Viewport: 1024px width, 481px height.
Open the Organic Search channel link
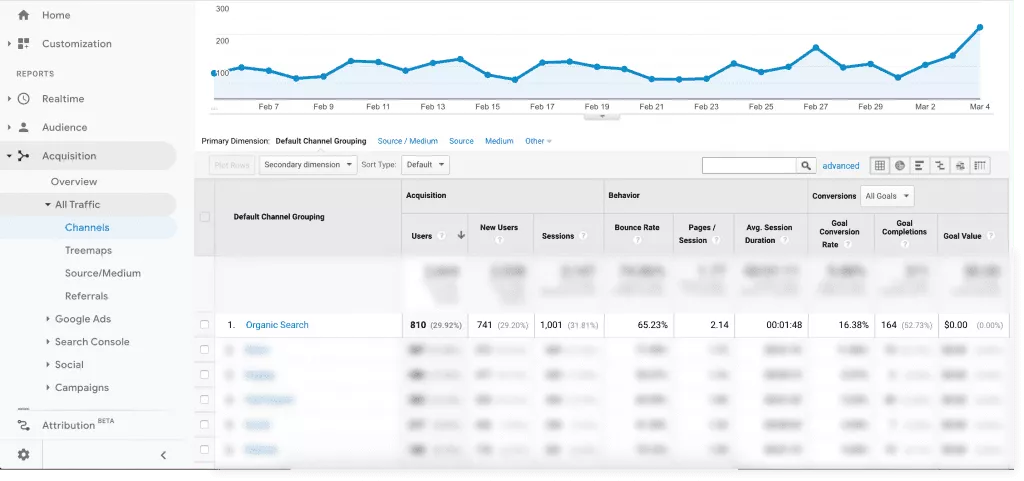click(277, 324)
